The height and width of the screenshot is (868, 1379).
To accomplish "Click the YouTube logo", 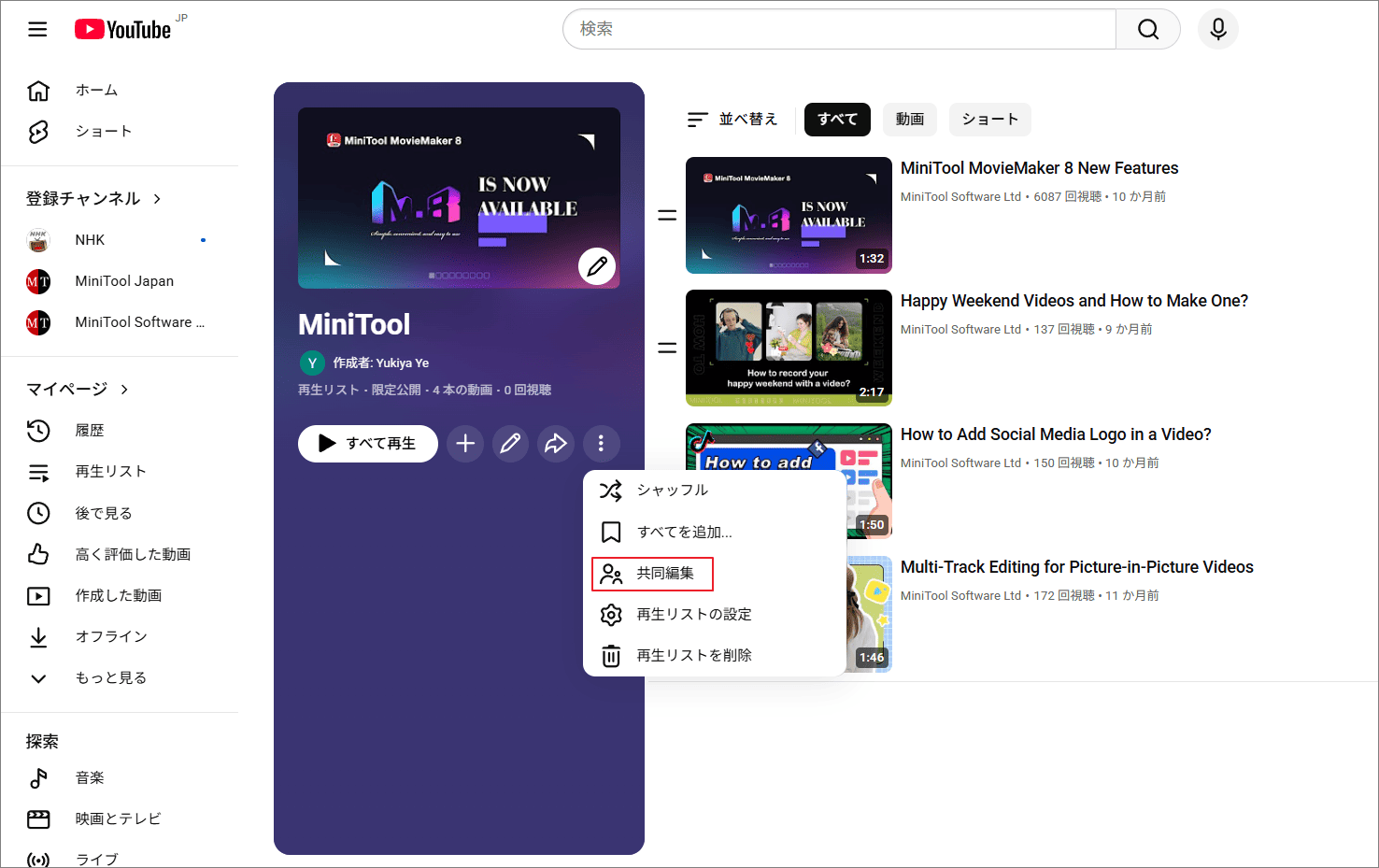I will coord(123,30).
